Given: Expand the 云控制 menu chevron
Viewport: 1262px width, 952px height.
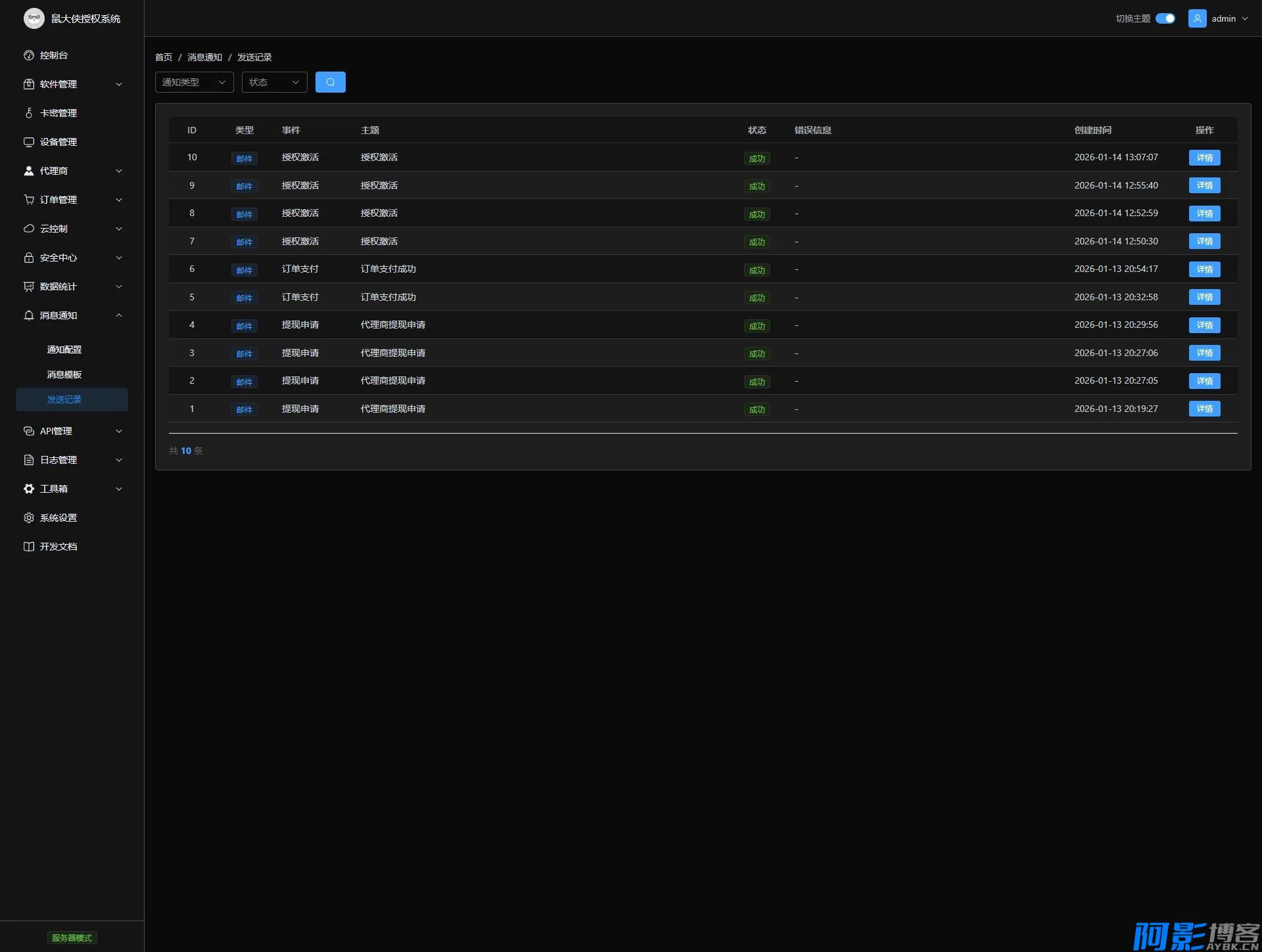Looking at the screenshot, I should pos(119,229).
